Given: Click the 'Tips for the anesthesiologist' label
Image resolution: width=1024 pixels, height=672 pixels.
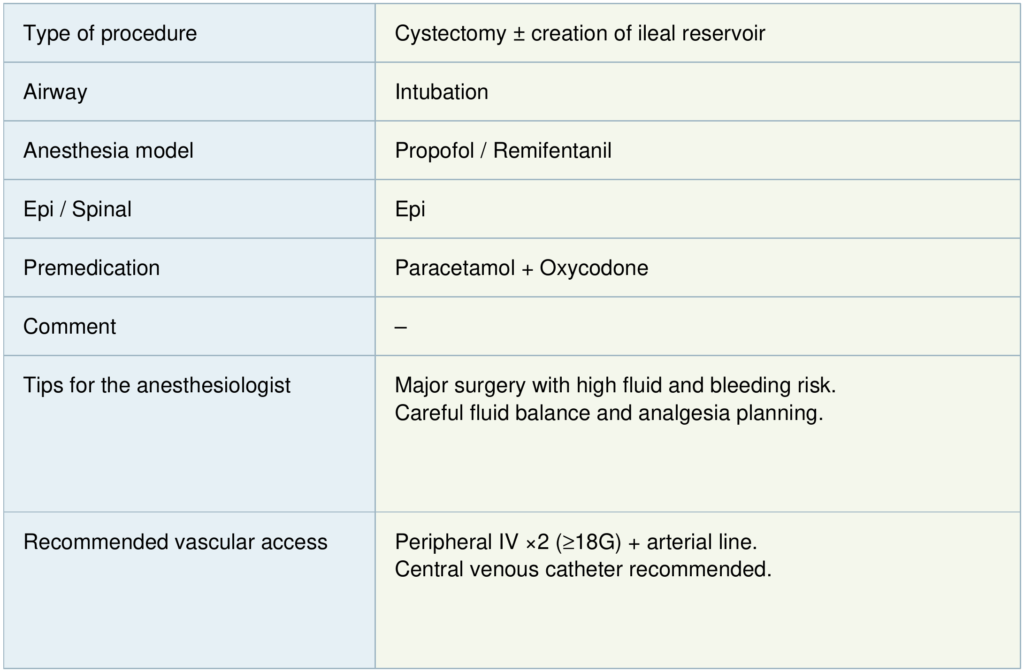Looking at the screenshot, I should tap(157, 385).
